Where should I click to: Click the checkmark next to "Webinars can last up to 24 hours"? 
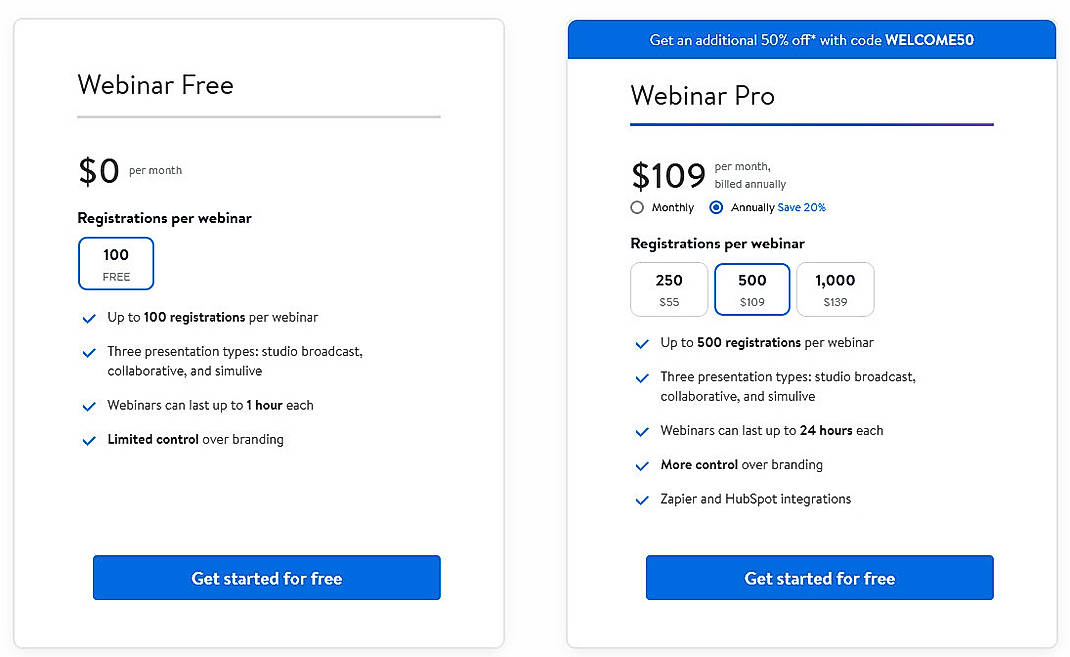(x=641, y=430)
